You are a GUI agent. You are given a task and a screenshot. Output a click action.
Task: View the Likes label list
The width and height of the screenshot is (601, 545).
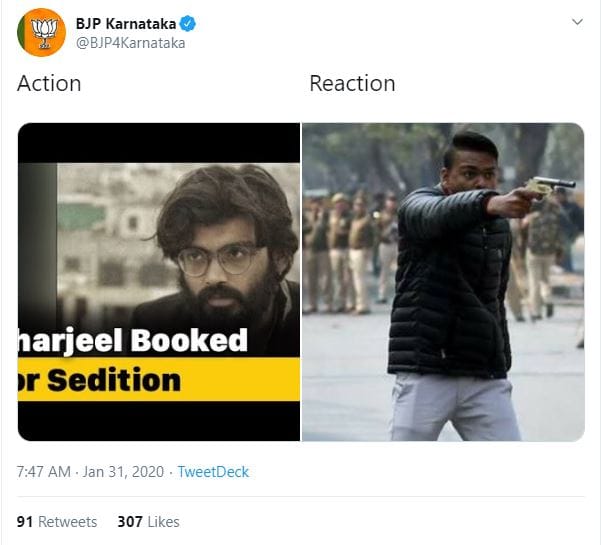point(163,522)
